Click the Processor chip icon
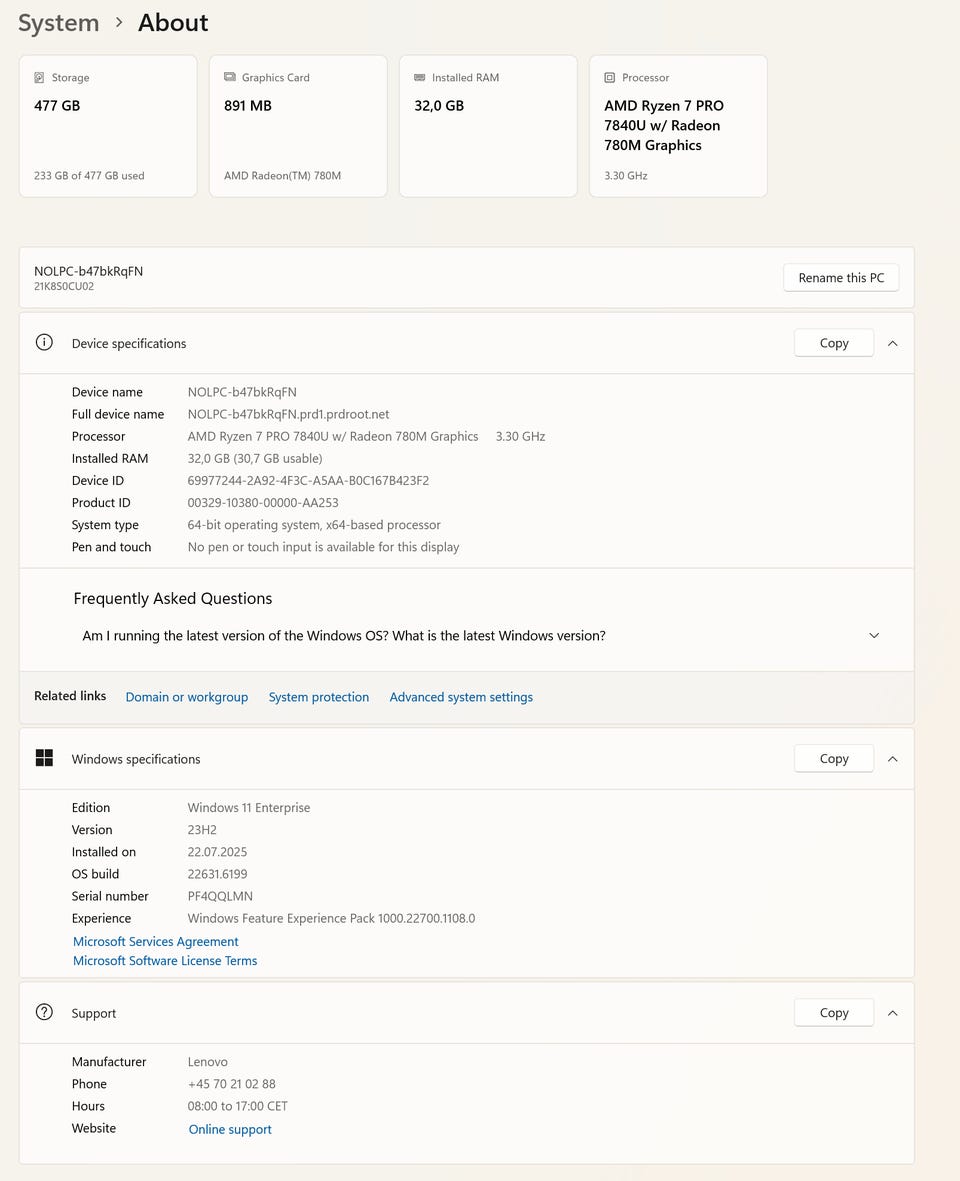Viewport: 960px width, 1181px height. click(610, 77)
